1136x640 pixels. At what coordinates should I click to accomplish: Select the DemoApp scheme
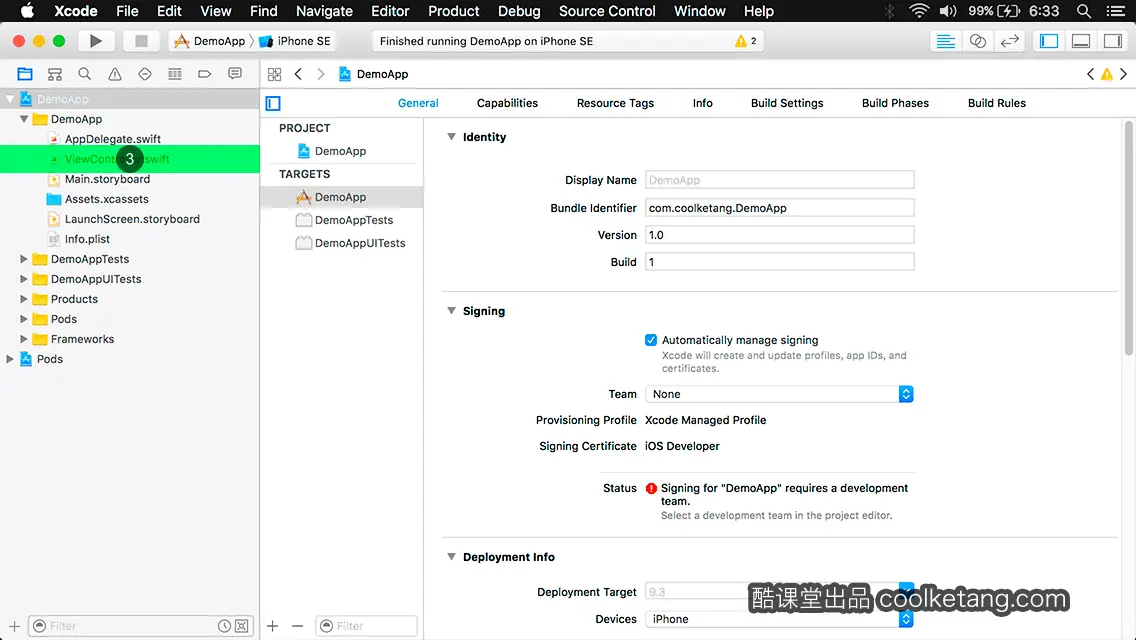209,41
